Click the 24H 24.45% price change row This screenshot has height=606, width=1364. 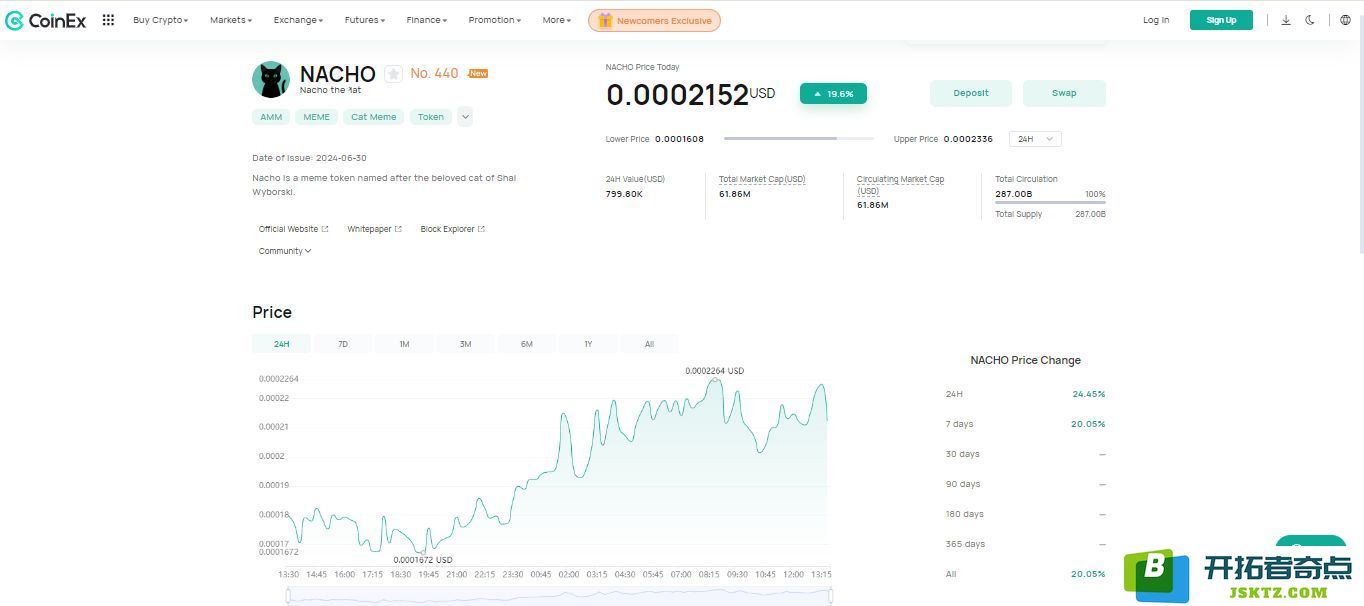pyautogui.click(x=1025, y=394)
